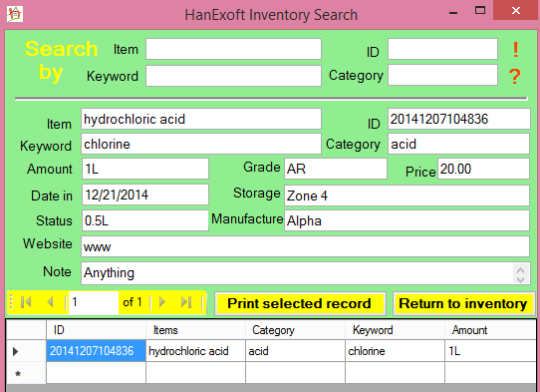540x392 pixels.
Task: Click the Keyword field containing chlorine
Action: pos(201,144)
